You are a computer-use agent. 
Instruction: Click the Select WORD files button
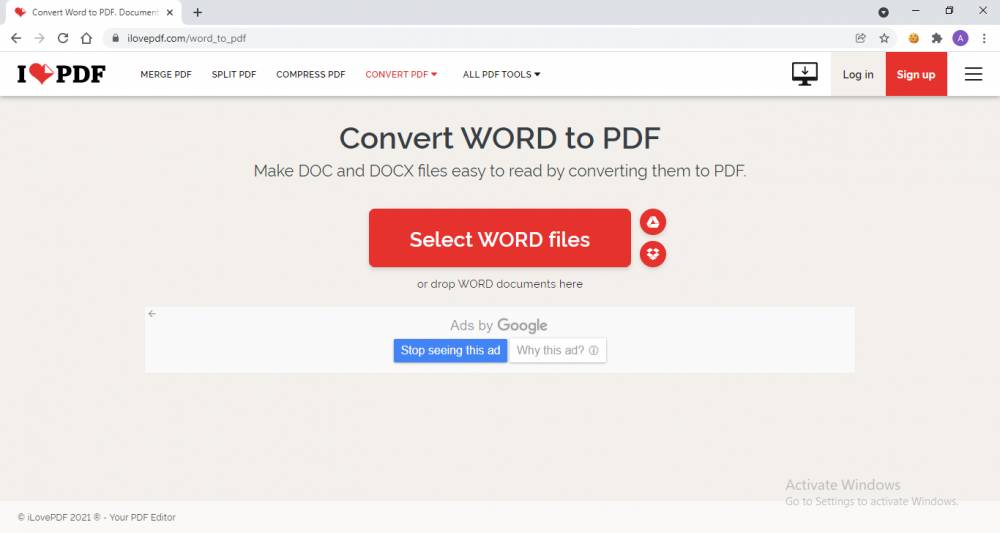(499, 238)
